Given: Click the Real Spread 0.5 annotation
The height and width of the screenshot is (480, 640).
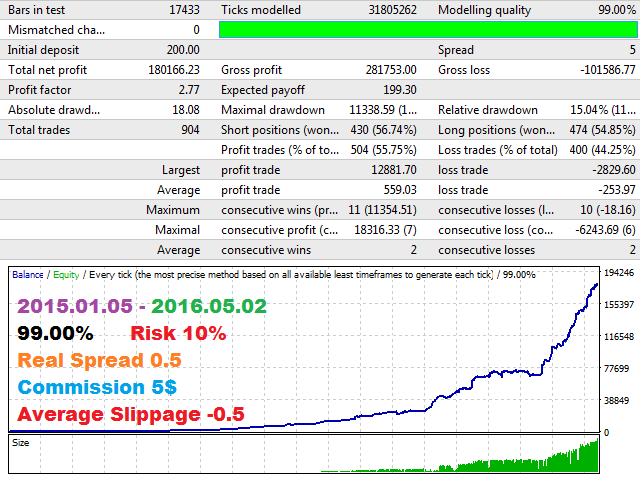Looking at the screenshot, I should point(99,360).
